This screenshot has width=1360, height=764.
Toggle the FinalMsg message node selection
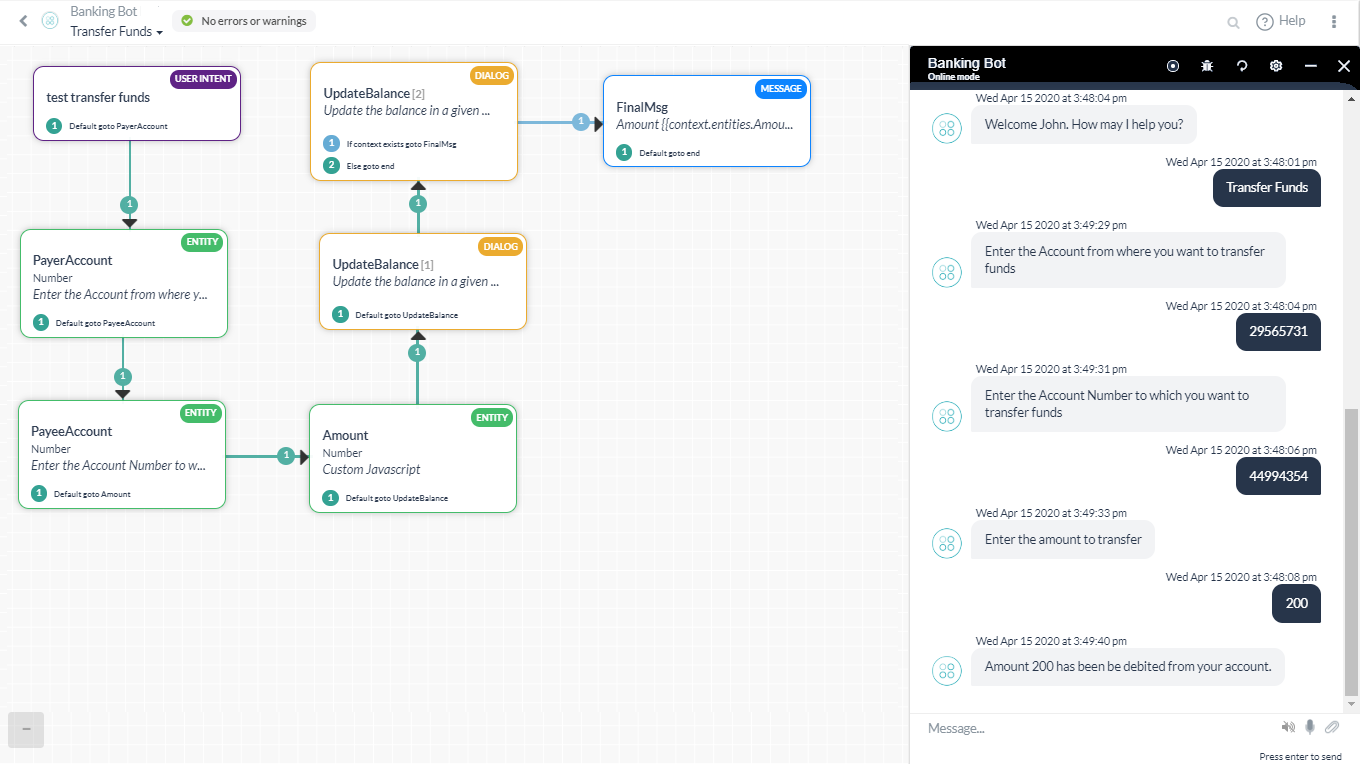pos(707,120)
